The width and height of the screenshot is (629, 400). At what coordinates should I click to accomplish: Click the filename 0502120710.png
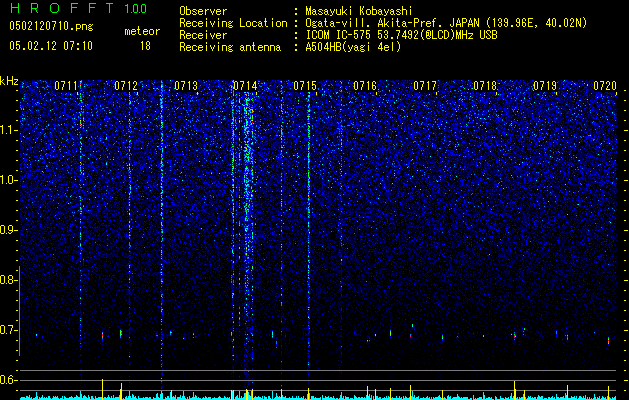(51, 26)
